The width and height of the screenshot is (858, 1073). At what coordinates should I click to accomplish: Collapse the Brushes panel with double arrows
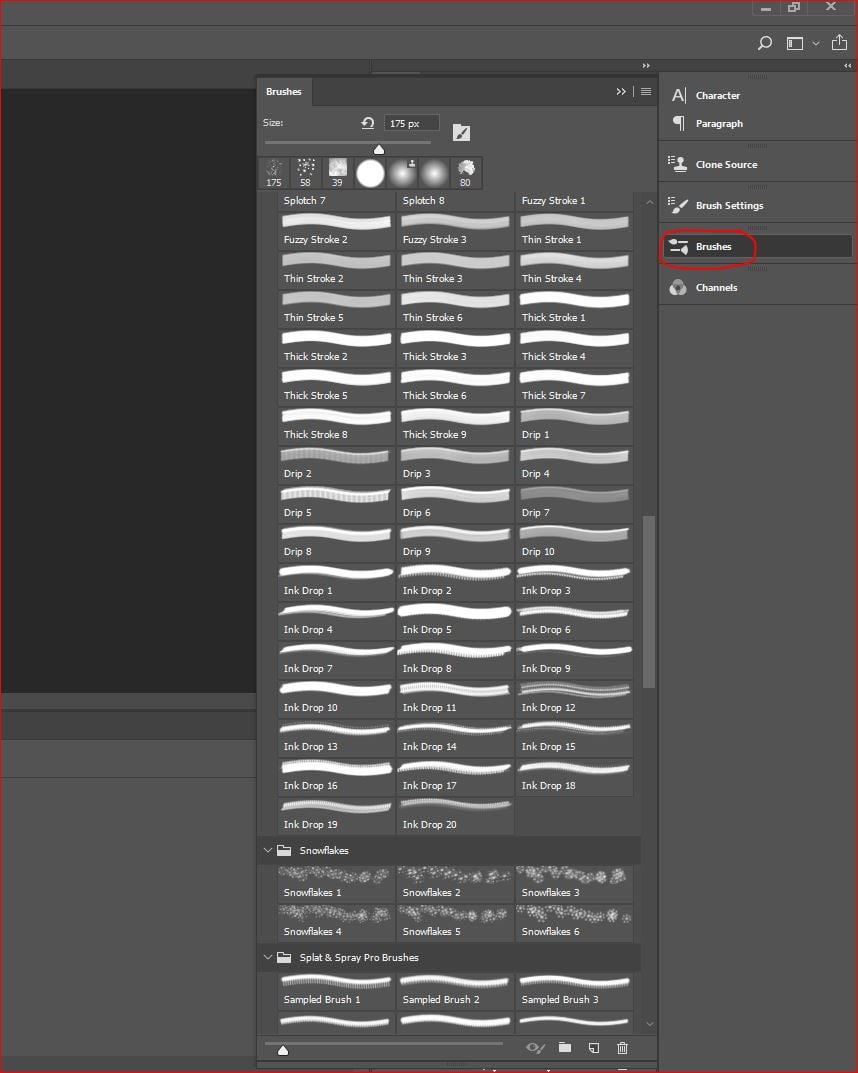[621, 92]
